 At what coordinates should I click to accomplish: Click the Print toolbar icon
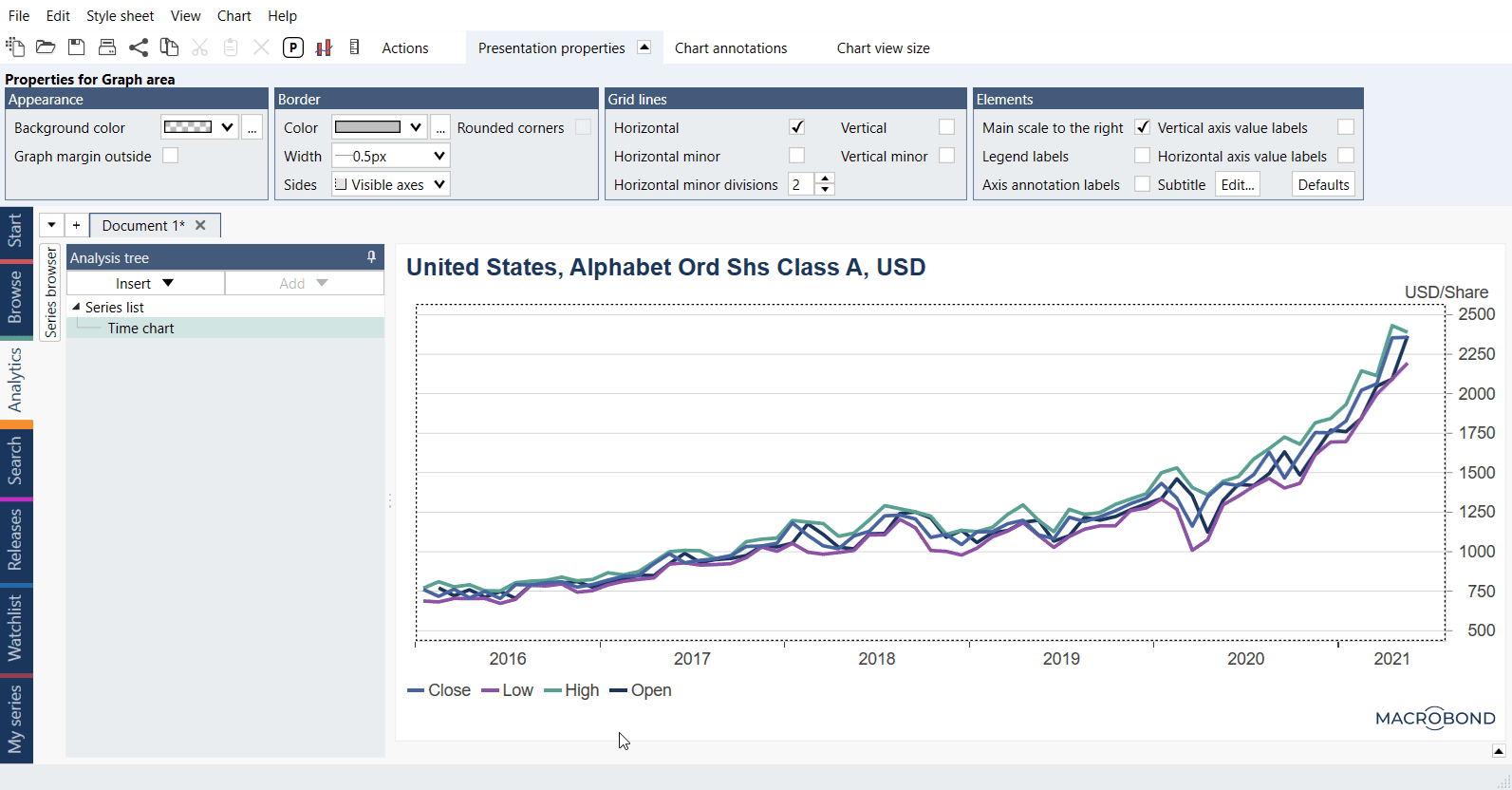pos(107,47)
